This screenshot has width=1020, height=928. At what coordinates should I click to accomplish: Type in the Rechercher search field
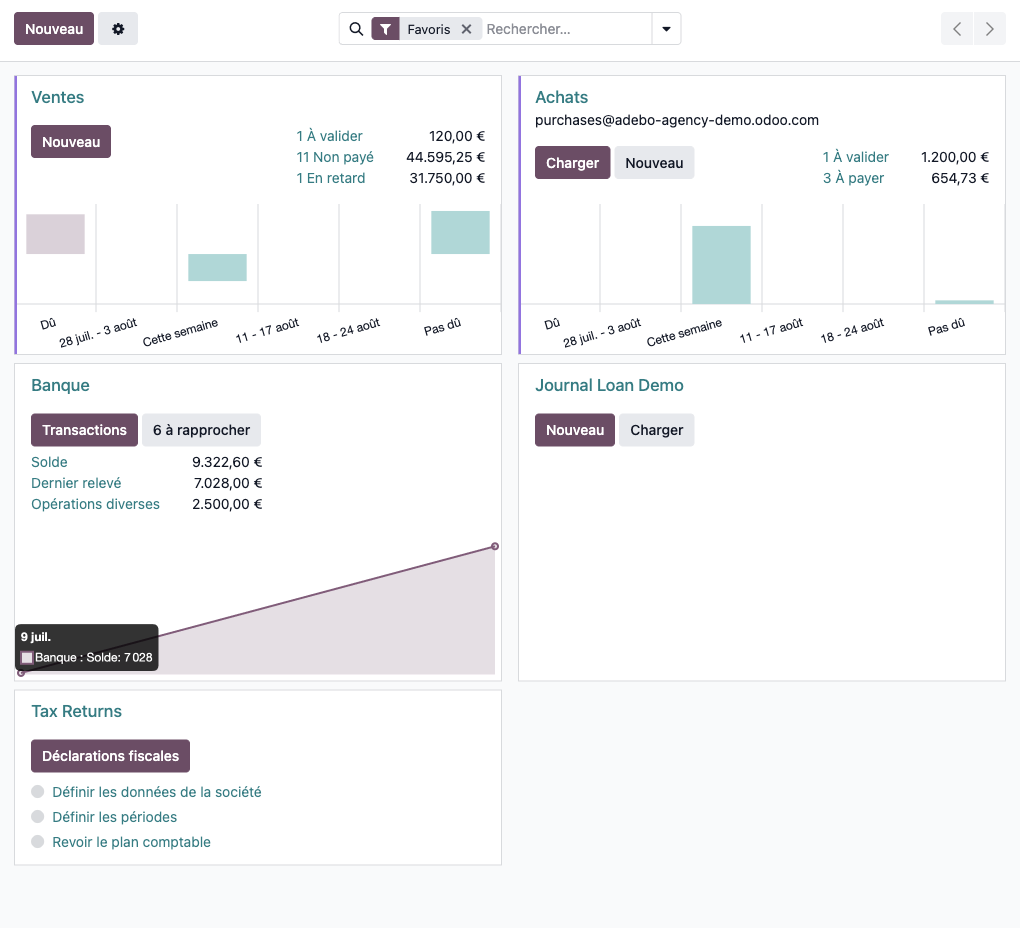point(565,29)
